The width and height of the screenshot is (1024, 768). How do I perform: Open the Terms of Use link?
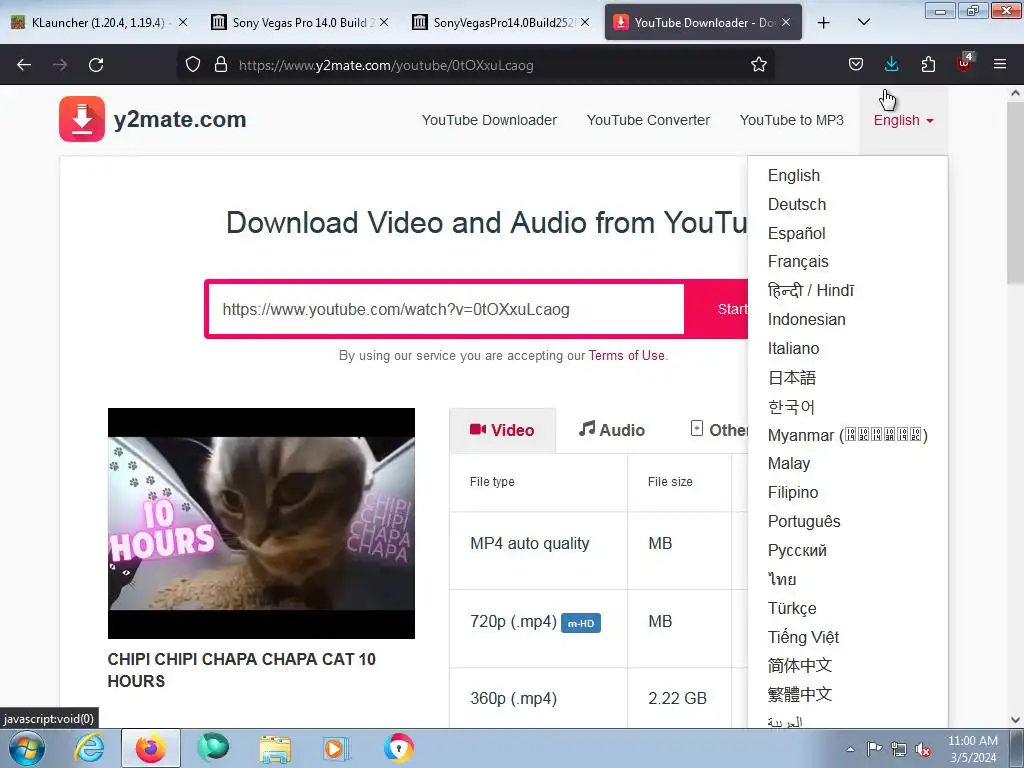tap(626, 355)
